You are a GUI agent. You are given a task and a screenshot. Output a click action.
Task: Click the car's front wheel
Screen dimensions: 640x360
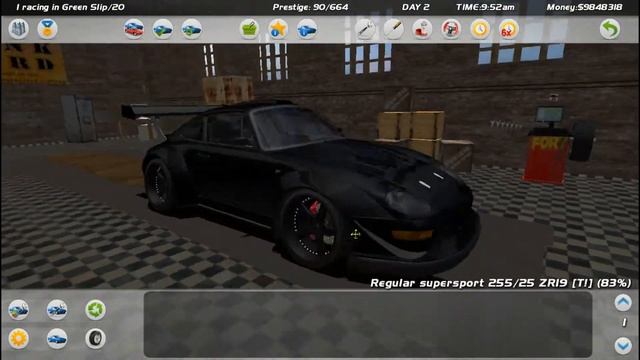(x=311, y=229)
